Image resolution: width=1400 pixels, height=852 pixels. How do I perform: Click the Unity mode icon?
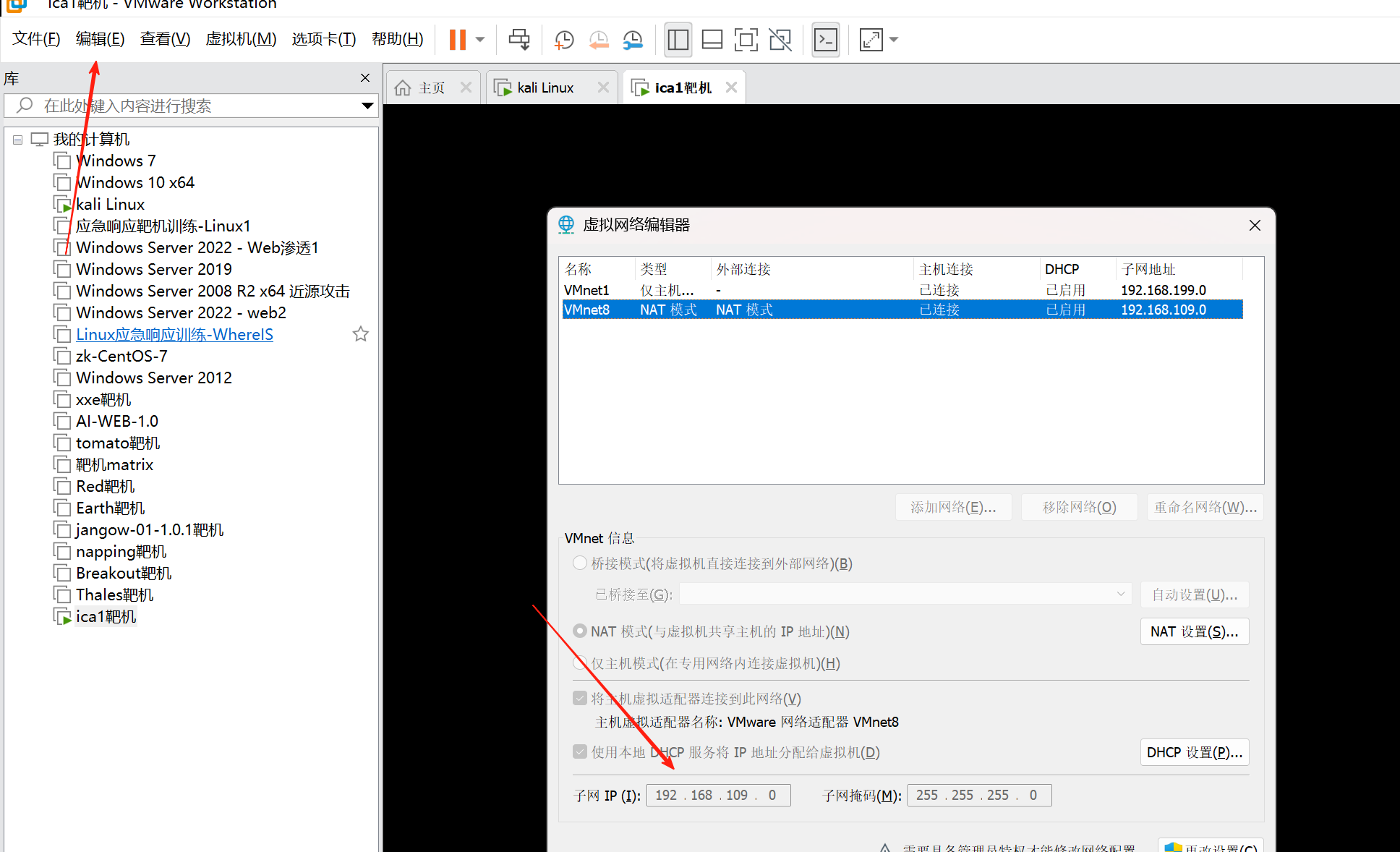click(x=780, y=39)
